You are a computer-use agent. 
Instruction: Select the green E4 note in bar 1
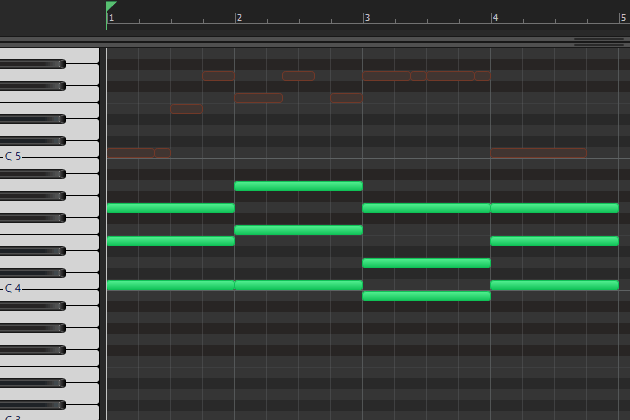170,241
